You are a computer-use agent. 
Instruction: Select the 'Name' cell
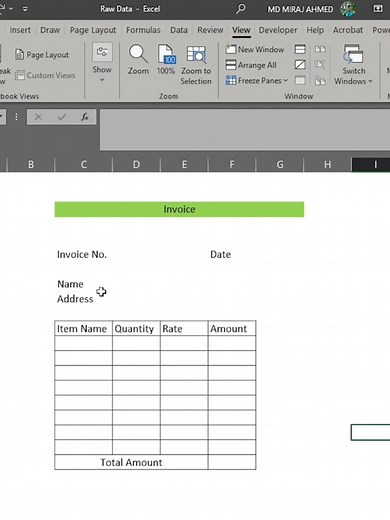tap(84, 284)
